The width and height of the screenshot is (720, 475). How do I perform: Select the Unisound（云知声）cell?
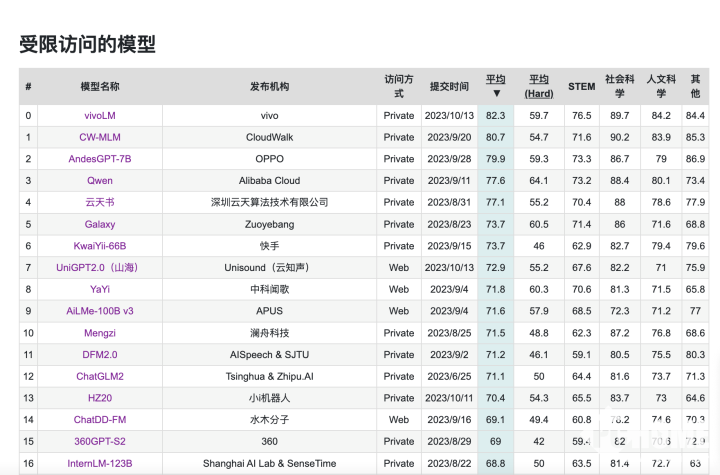point(270,267)
